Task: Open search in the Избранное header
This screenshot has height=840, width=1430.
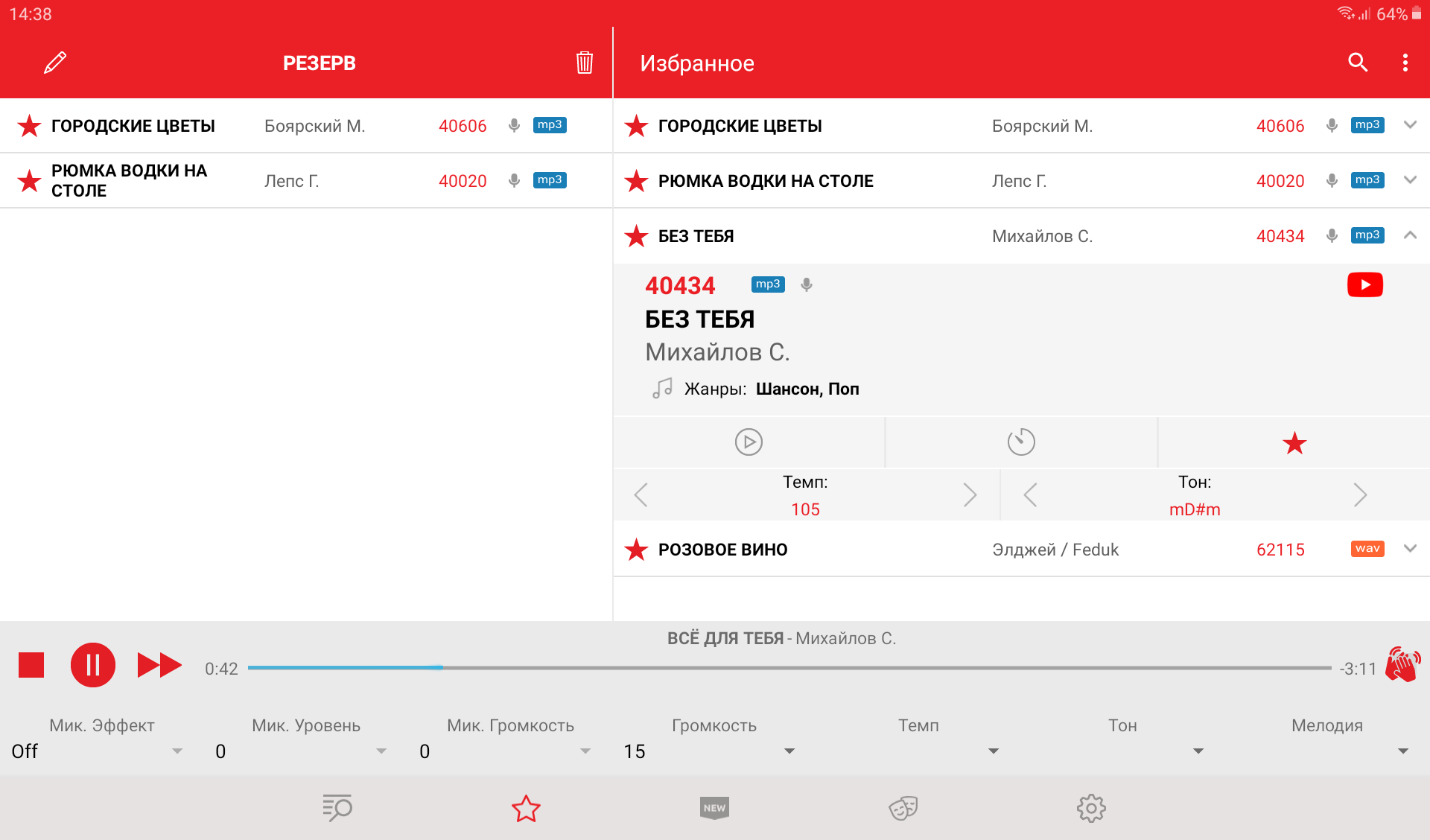Action: pos(1358,63)
